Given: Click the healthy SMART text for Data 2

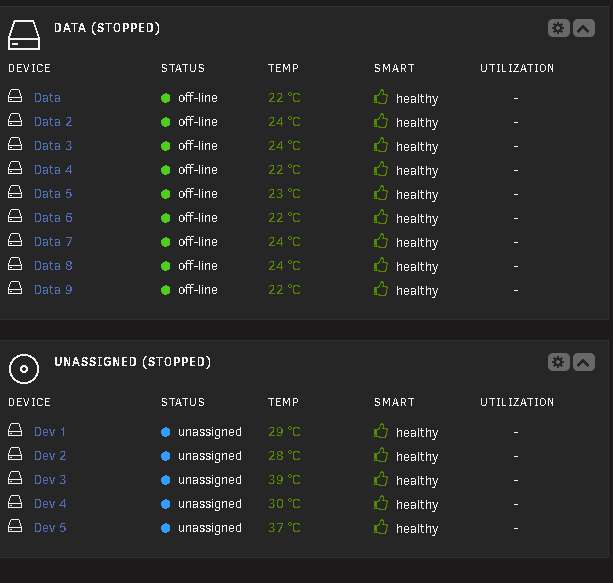Looking at the screenshot, I should click(x=417, y=123).
